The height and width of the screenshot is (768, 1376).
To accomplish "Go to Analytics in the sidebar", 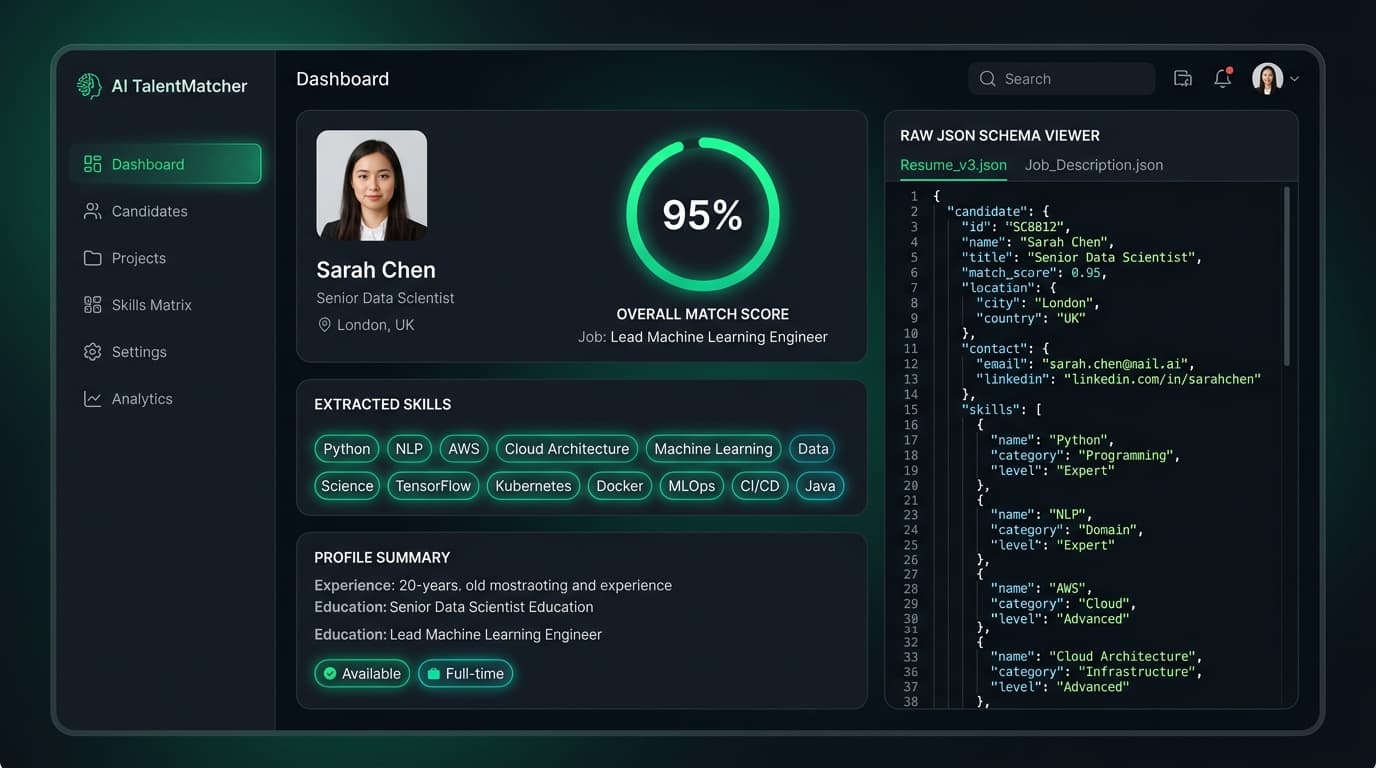I will tap(166, 399).
